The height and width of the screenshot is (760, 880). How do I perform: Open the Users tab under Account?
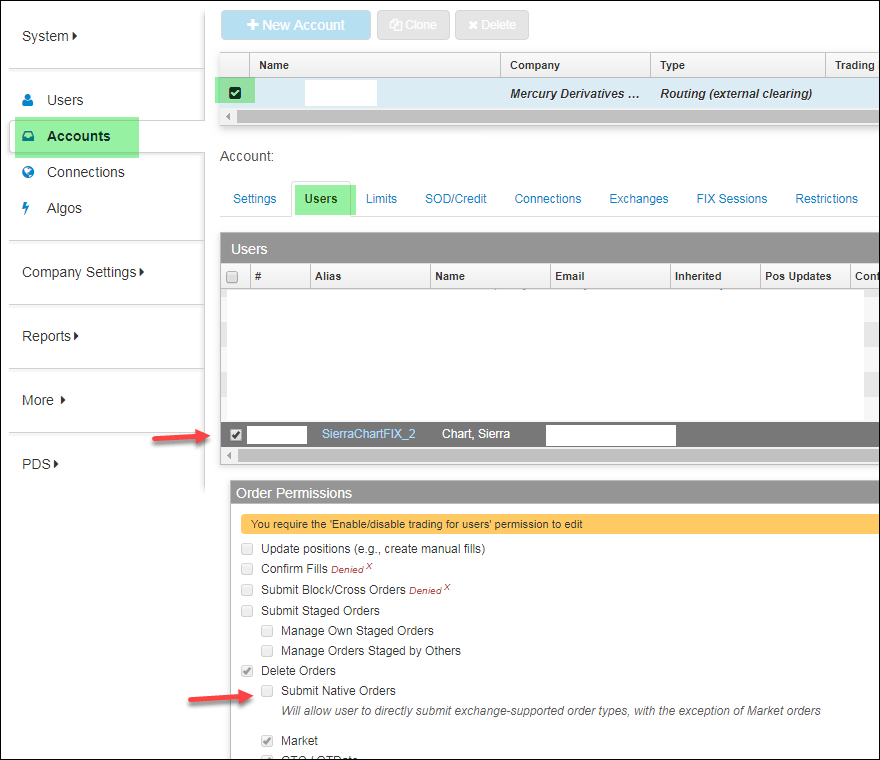[x=321, y=199]
